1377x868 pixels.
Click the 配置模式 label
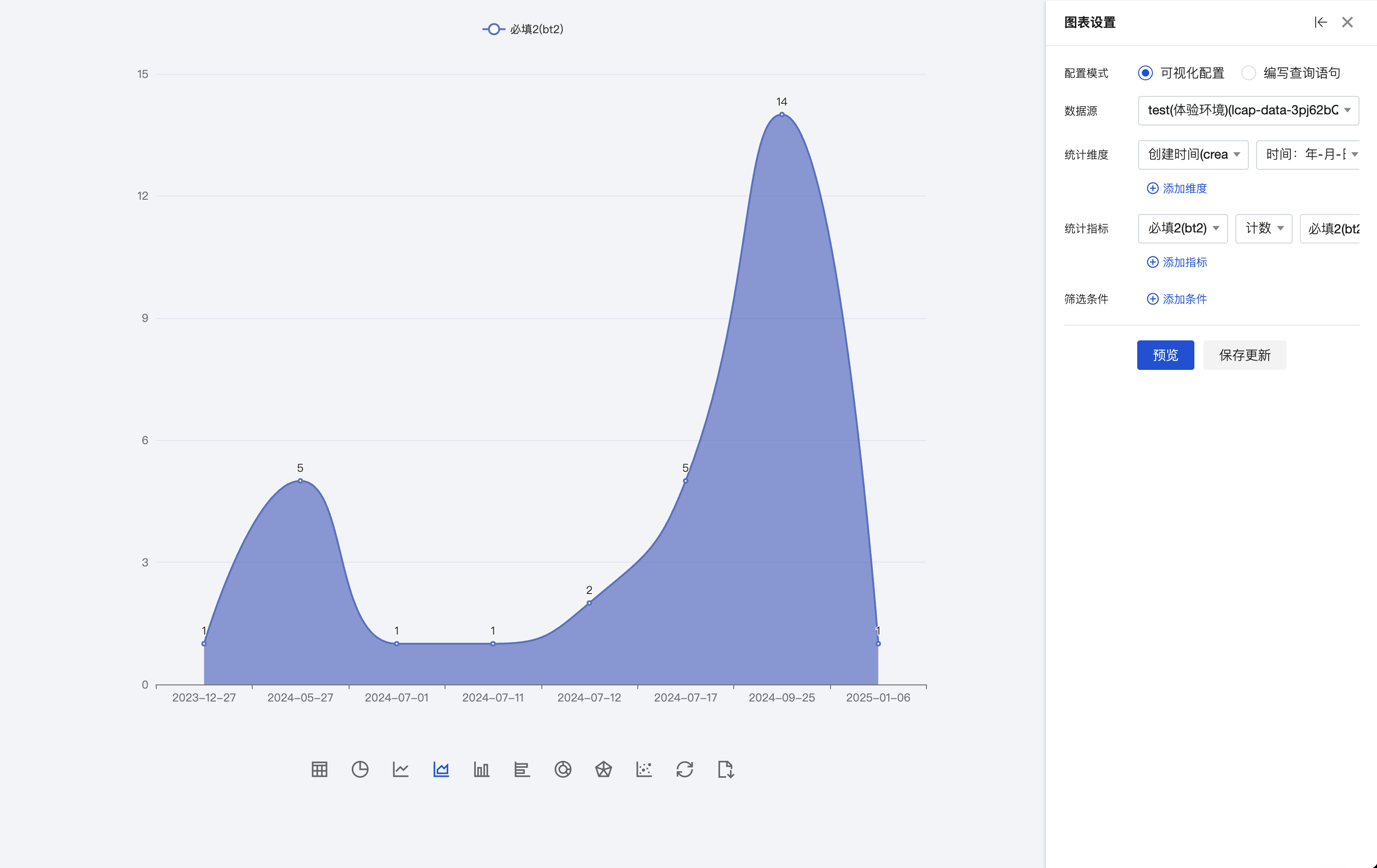tap(1086, 73)
